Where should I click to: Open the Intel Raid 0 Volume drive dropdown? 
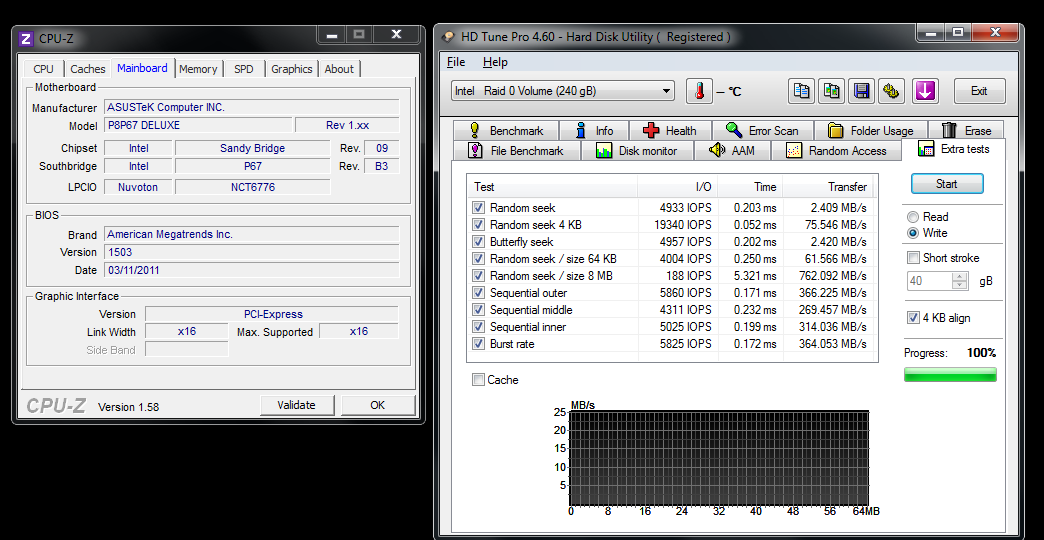563,91
